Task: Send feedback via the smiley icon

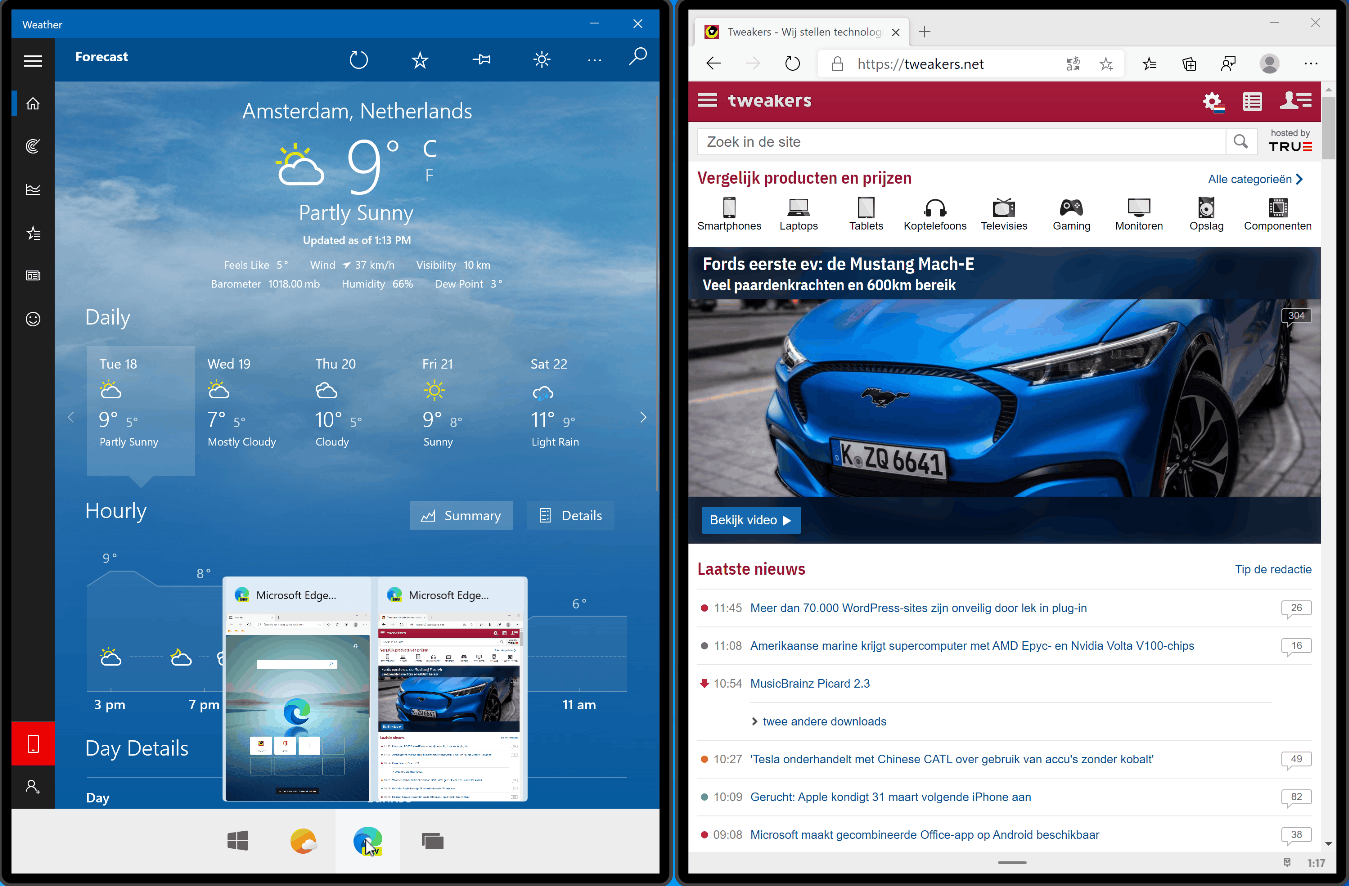Action: click(32, 319)
